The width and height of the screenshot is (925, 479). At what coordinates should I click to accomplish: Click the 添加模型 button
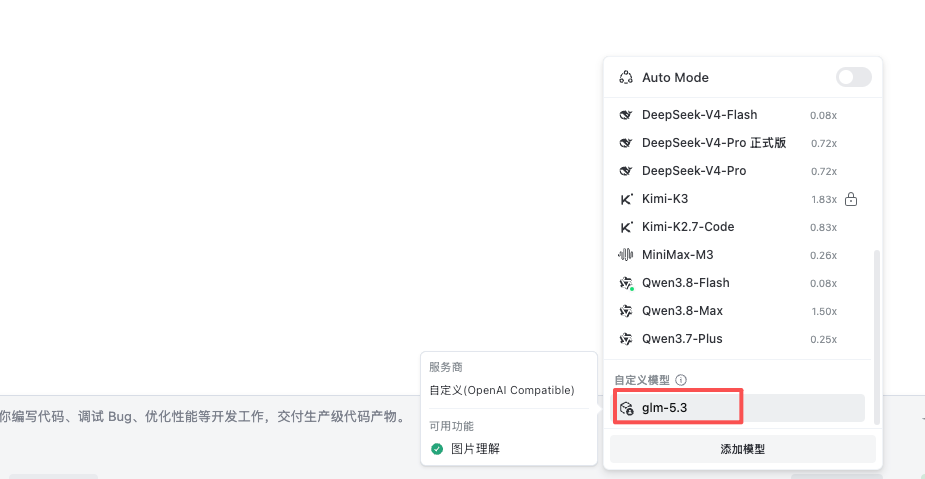743,449
